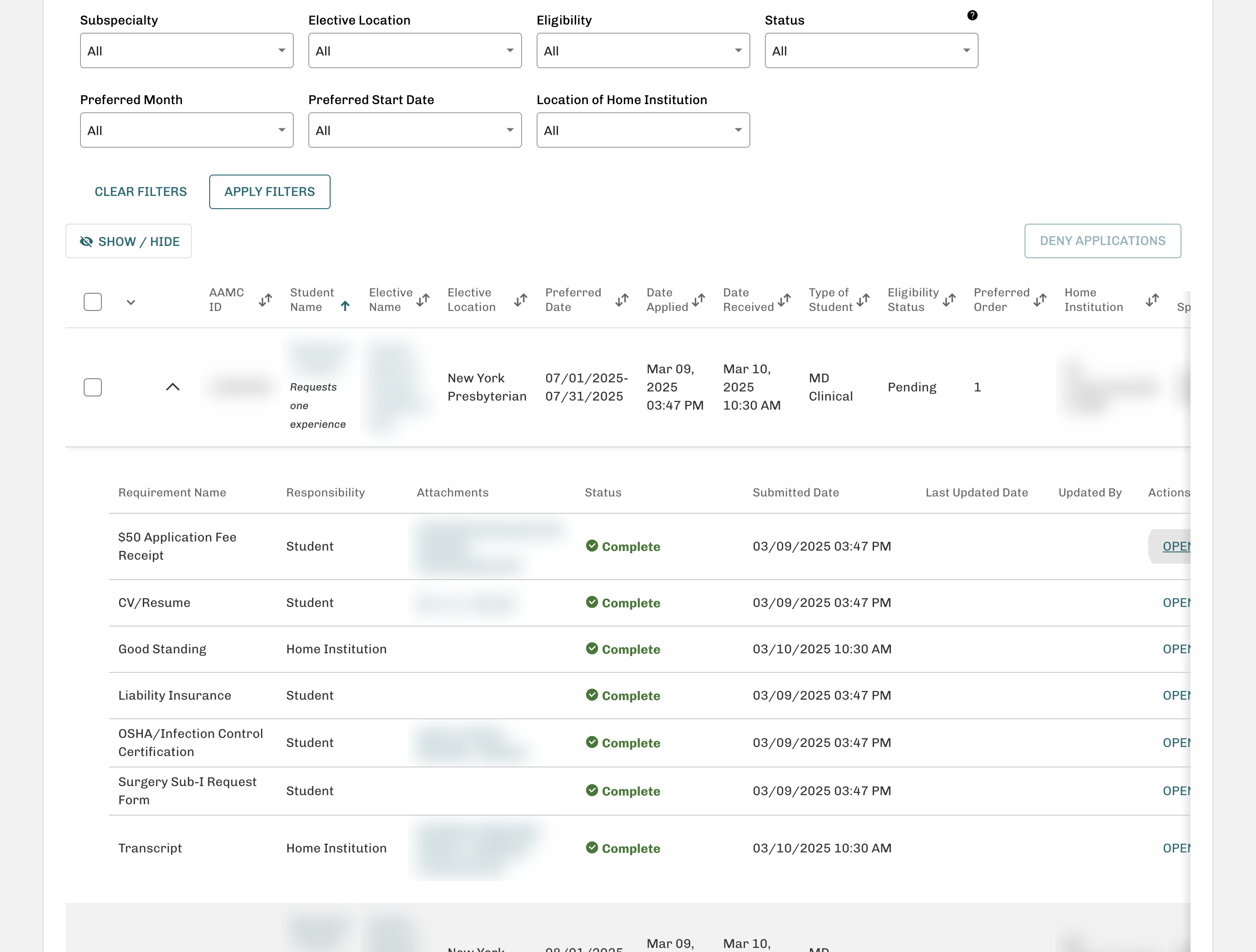This screenshot has height=952, width=1256.
Task: Open the Eligibility filter dropdown
Action: (x=643, y=50)
